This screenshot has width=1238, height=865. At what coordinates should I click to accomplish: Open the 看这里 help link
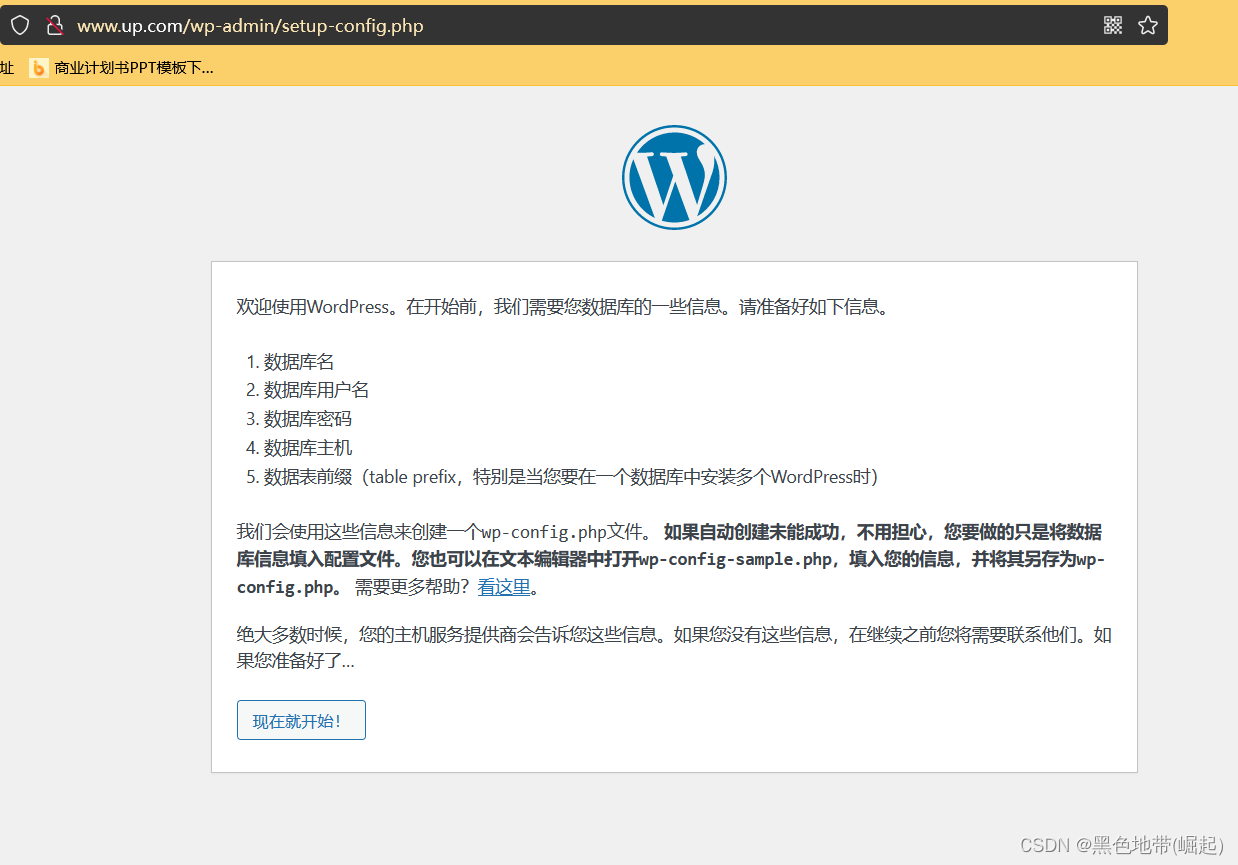[x=504, y=587]
